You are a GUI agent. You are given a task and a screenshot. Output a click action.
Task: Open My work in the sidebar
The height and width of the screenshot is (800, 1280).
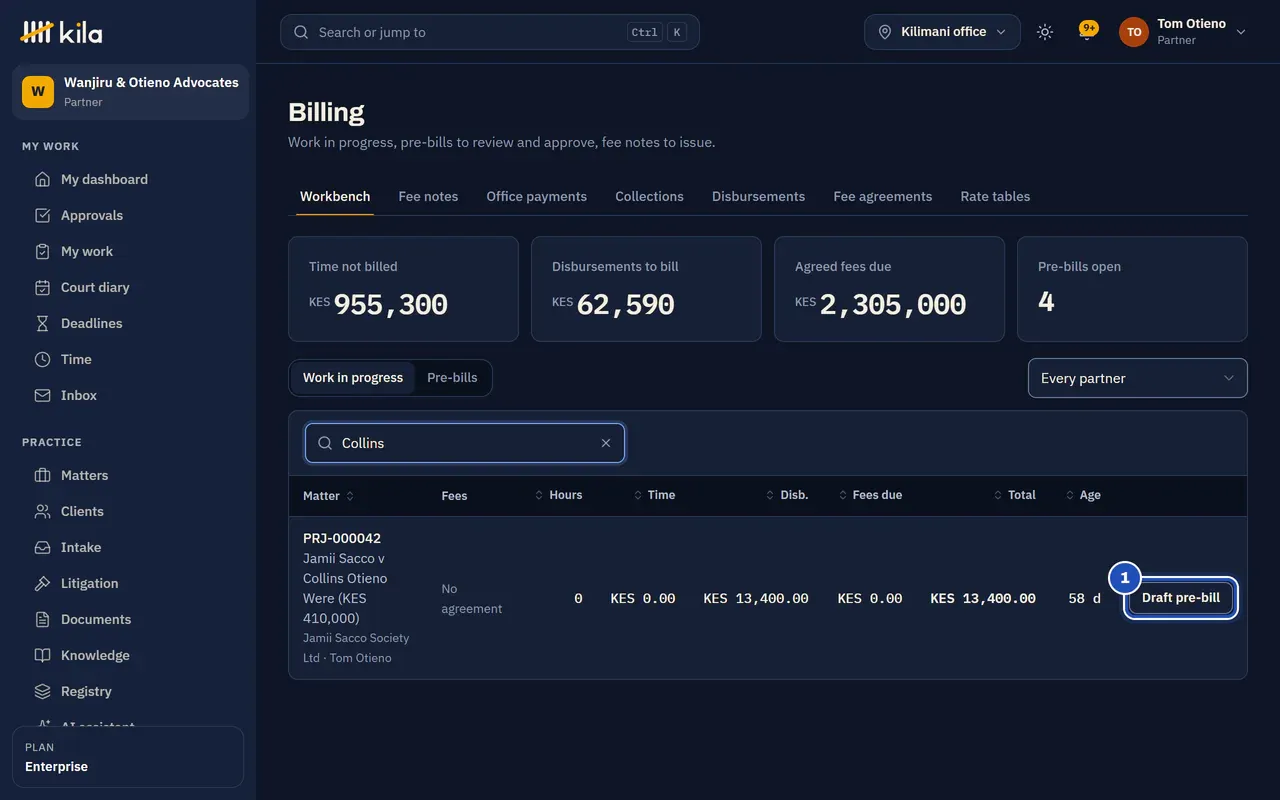click(128, 251)
